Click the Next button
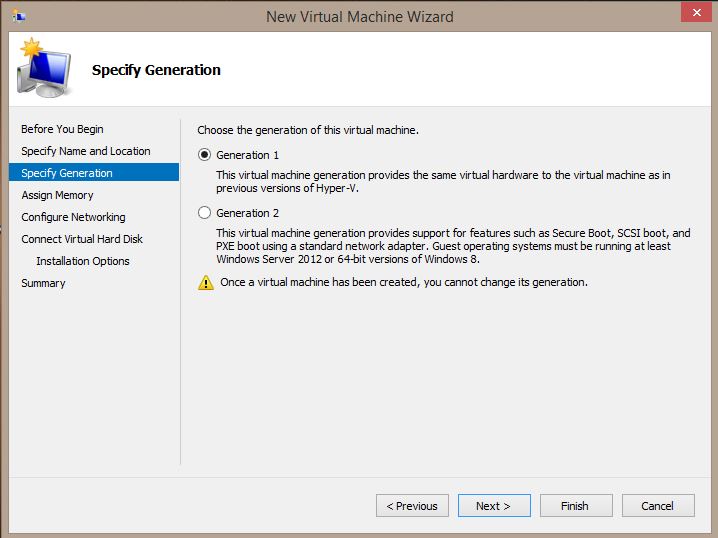This screenshot has height=538, width=718. pyautogui.click(x=494, y=505)
